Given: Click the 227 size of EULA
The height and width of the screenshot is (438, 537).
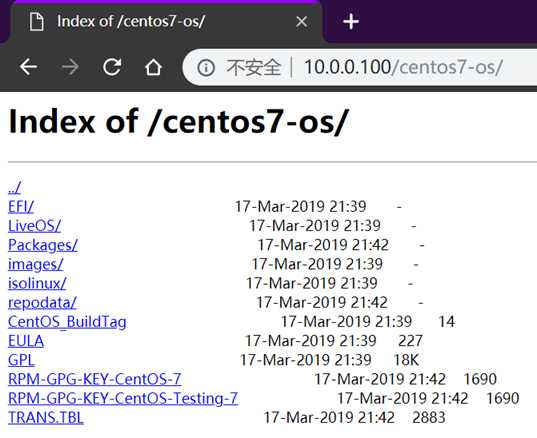Looking at the screenshot, I should [x=410, y=341].
